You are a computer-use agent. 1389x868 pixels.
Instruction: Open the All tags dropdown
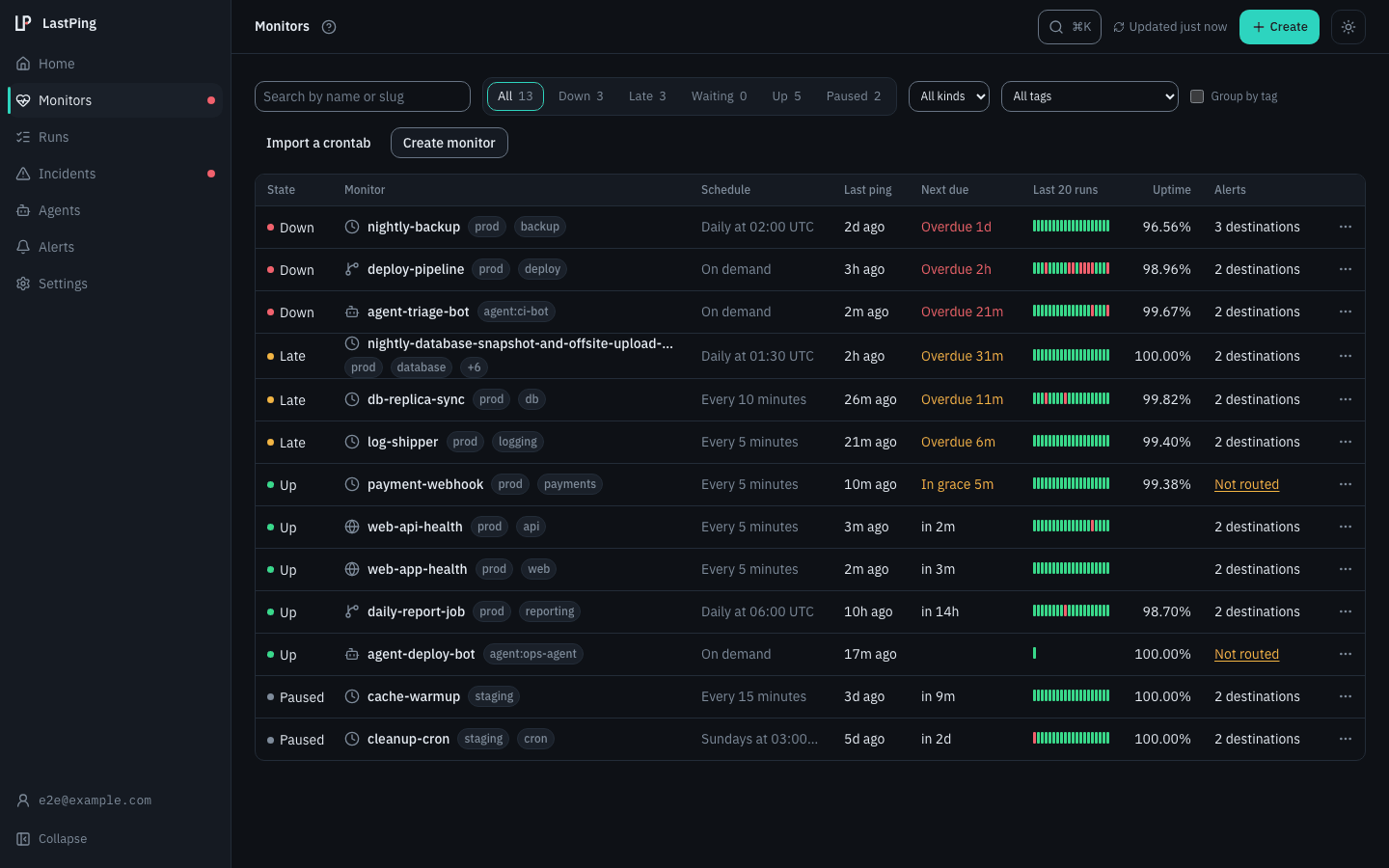1090,96
